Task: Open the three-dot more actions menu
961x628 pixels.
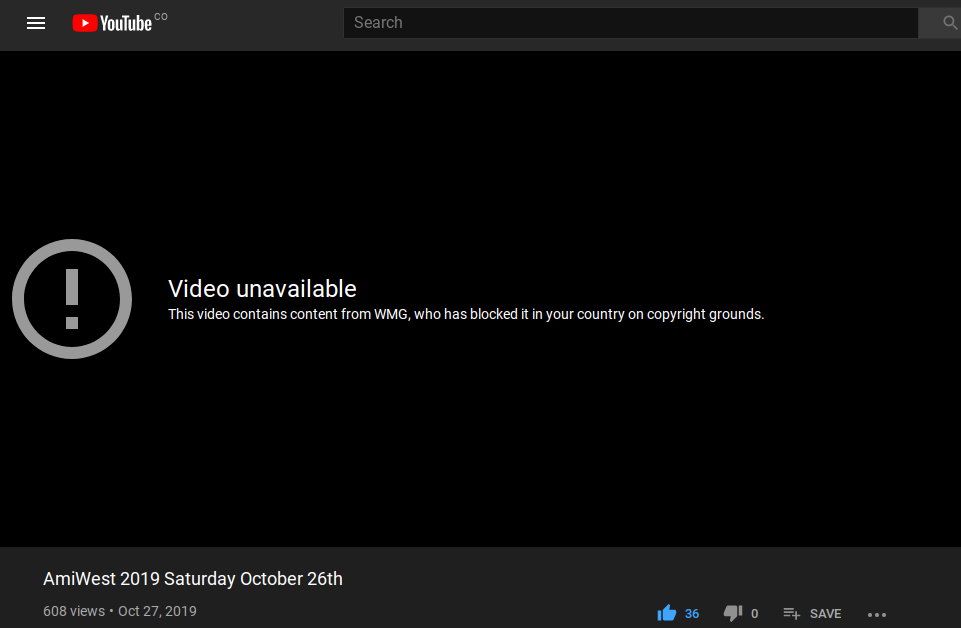Action: pos(876,615)
